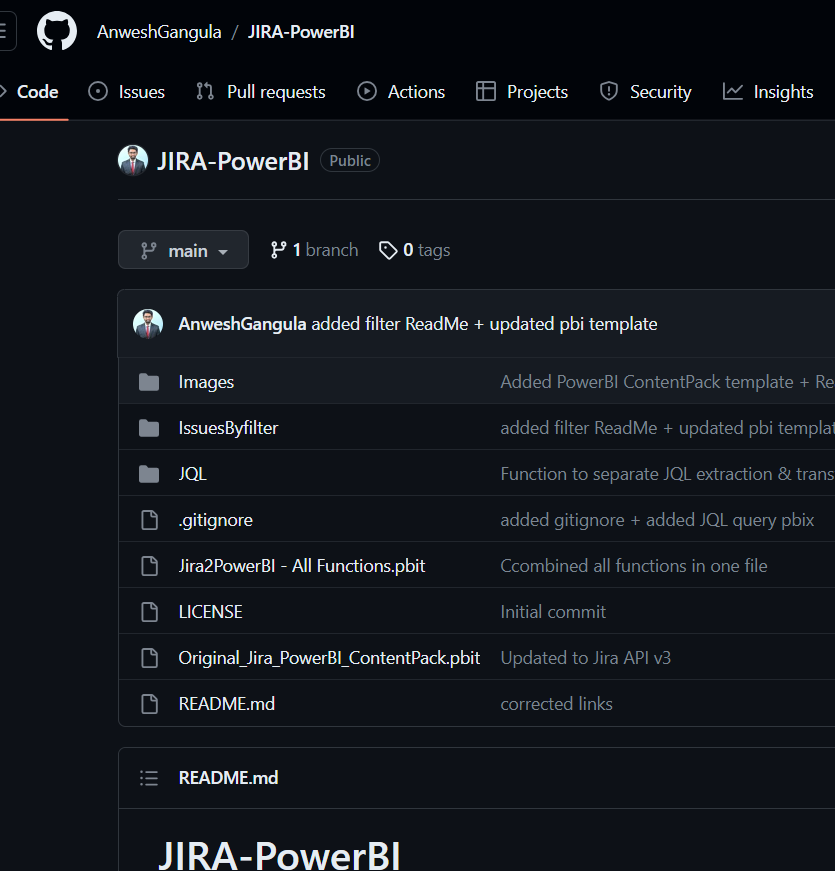Switch to the Code tab
Screen dimensions: 835x871
tap(33, 92)
